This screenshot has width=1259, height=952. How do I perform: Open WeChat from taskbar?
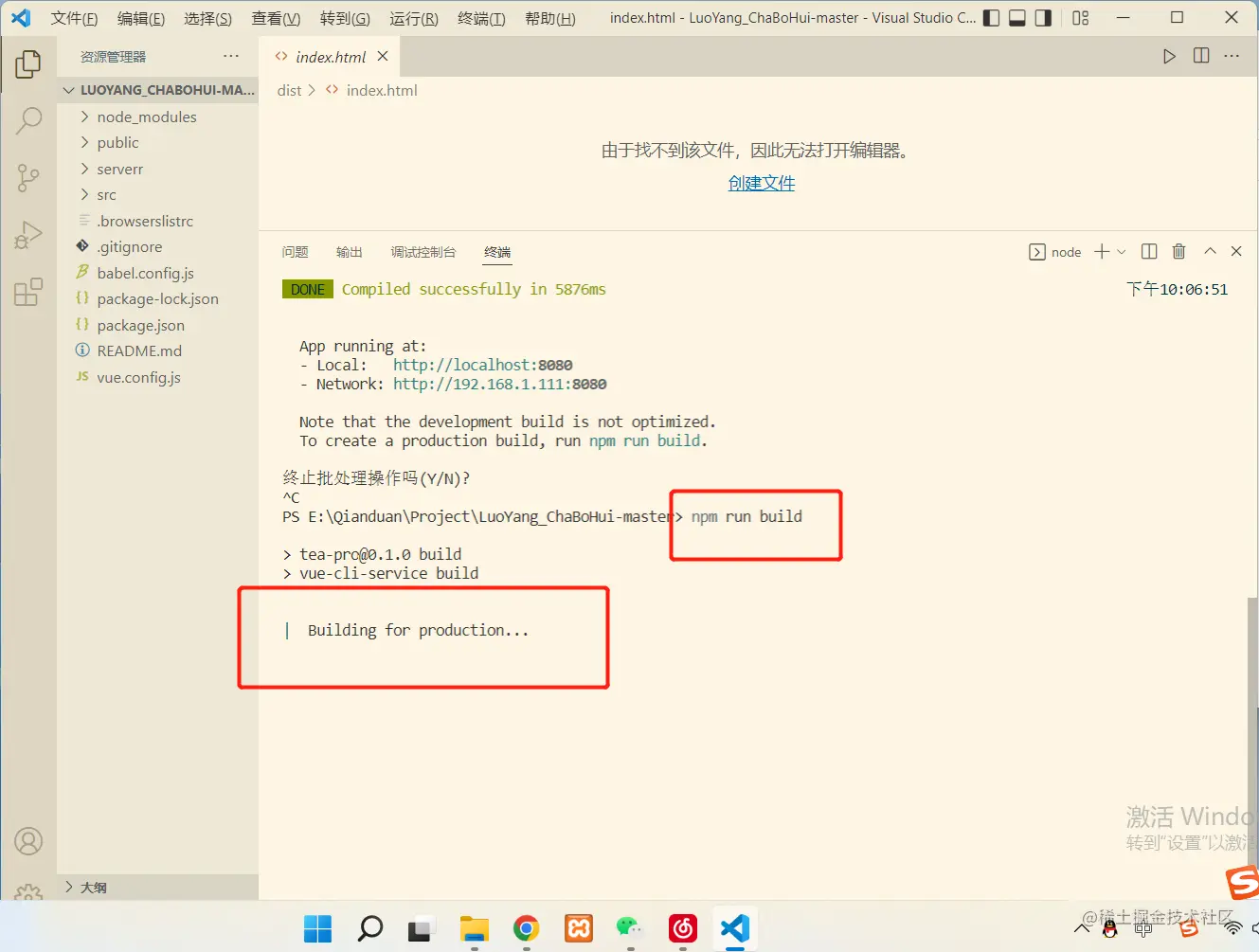(630, 928)
